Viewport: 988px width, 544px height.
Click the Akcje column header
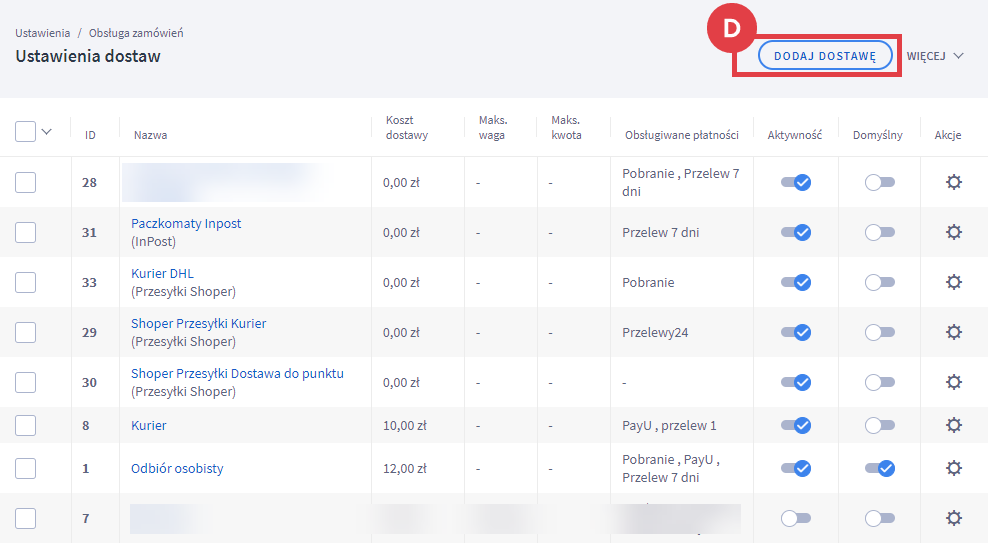(948, 135)
